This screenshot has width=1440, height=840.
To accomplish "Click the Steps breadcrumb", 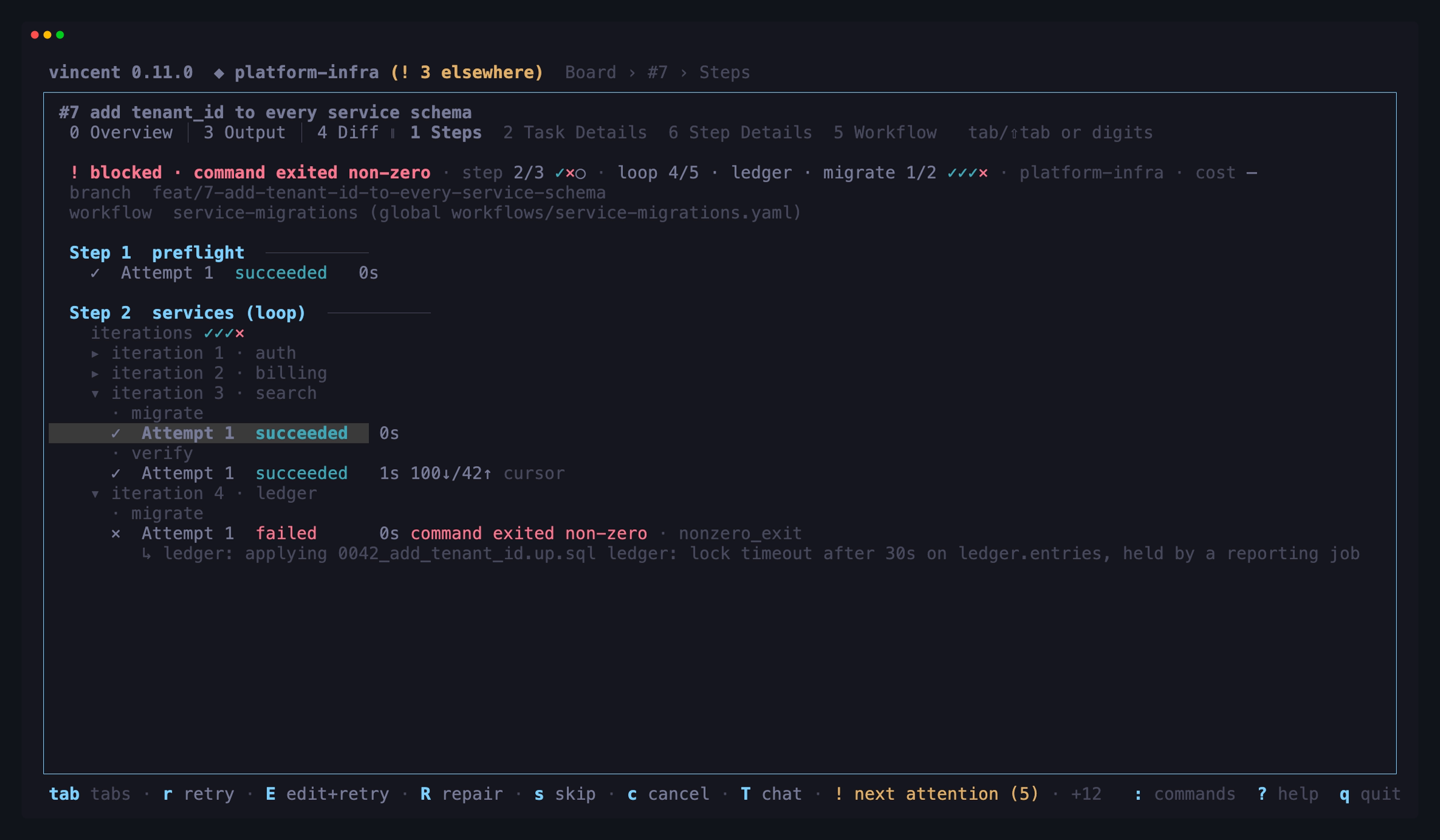I will coord(724,73).
